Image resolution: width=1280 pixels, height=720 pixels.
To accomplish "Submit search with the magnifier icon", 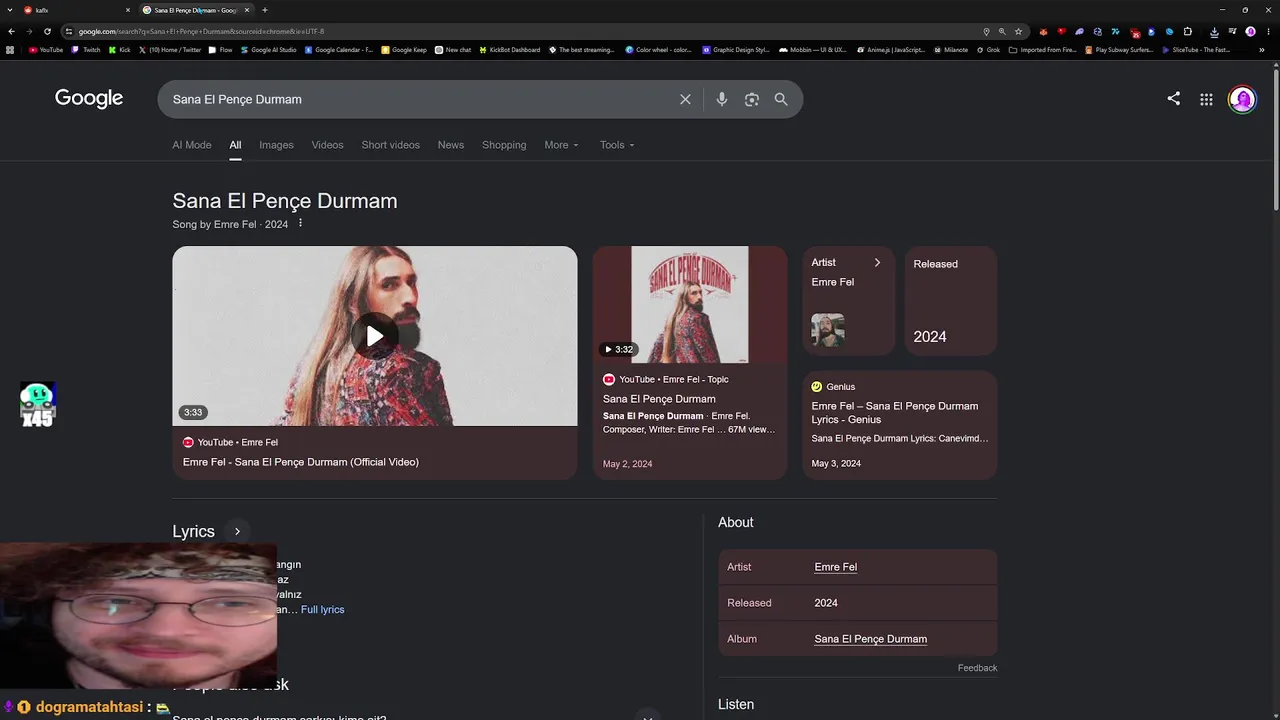I will click(781, 100).
